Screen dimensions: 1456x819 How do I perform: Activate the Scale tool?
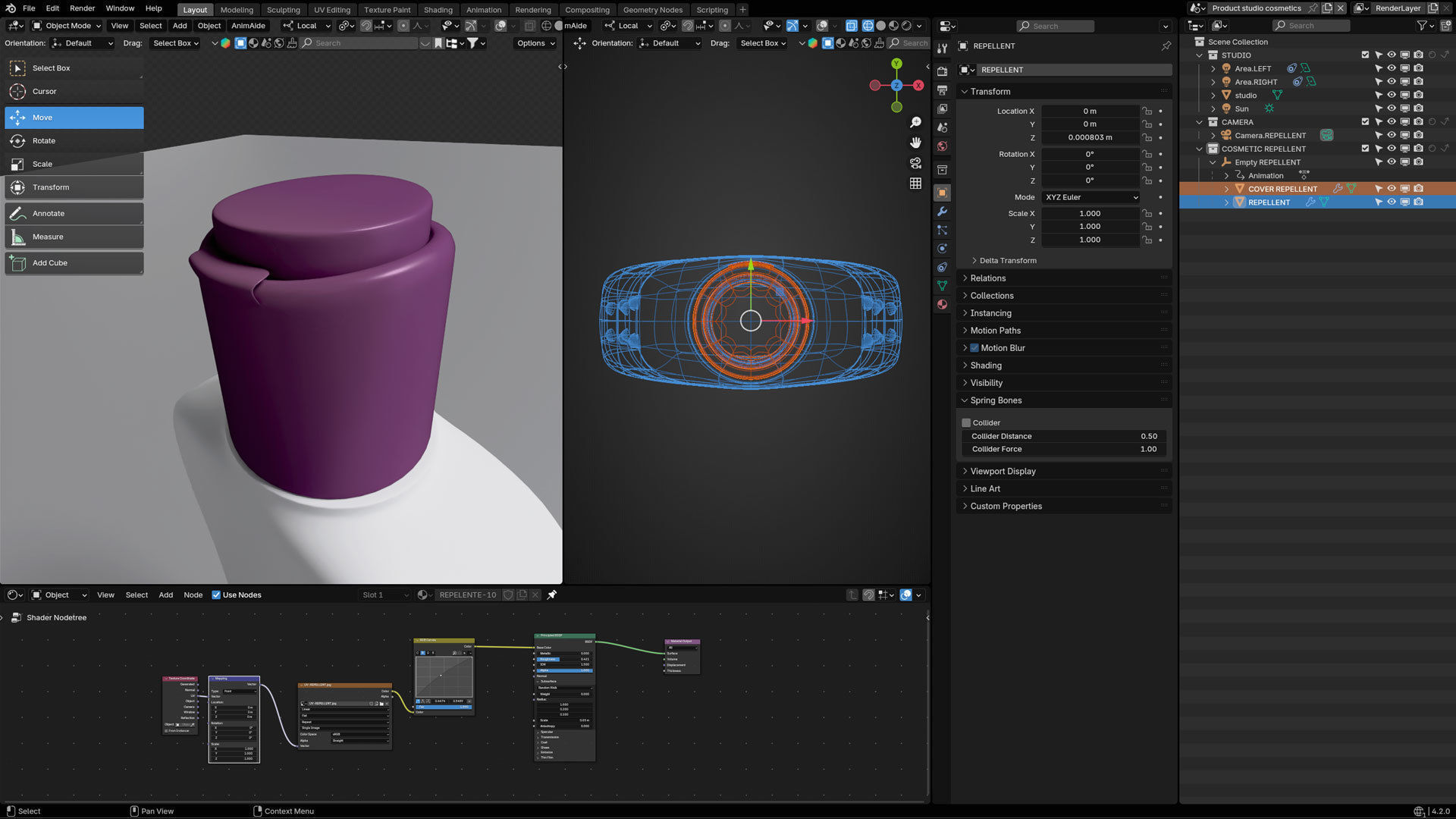pyautogui.click(x=74, y=164)
